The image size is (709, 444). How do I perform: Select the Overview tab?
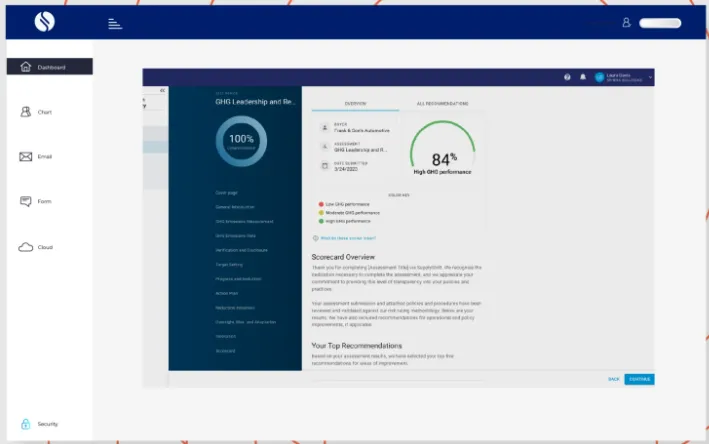point(355,103)
